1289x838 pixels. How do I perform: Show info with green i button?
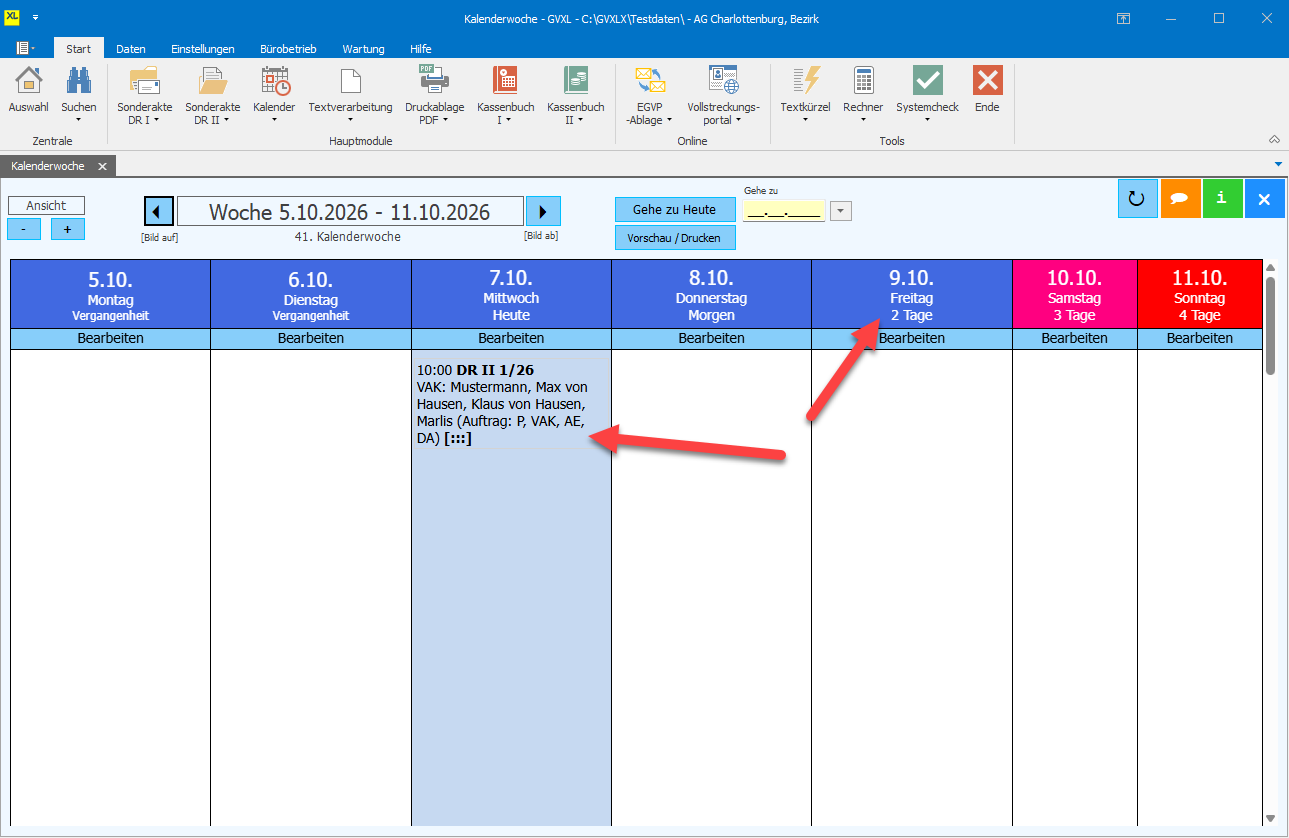coord(1222,198)
